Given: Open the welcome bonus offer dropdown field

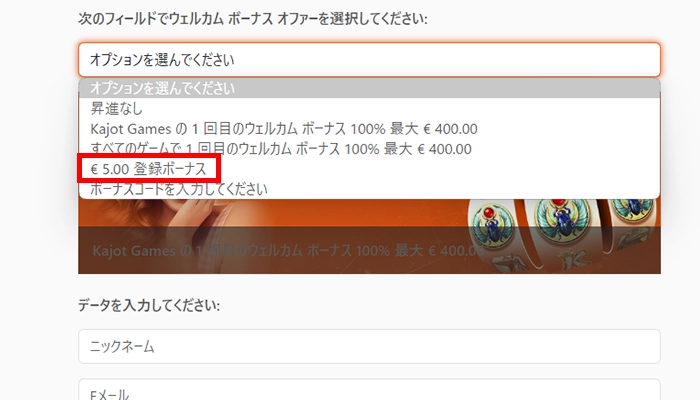Looking at the screenshot, I should 369,59.
